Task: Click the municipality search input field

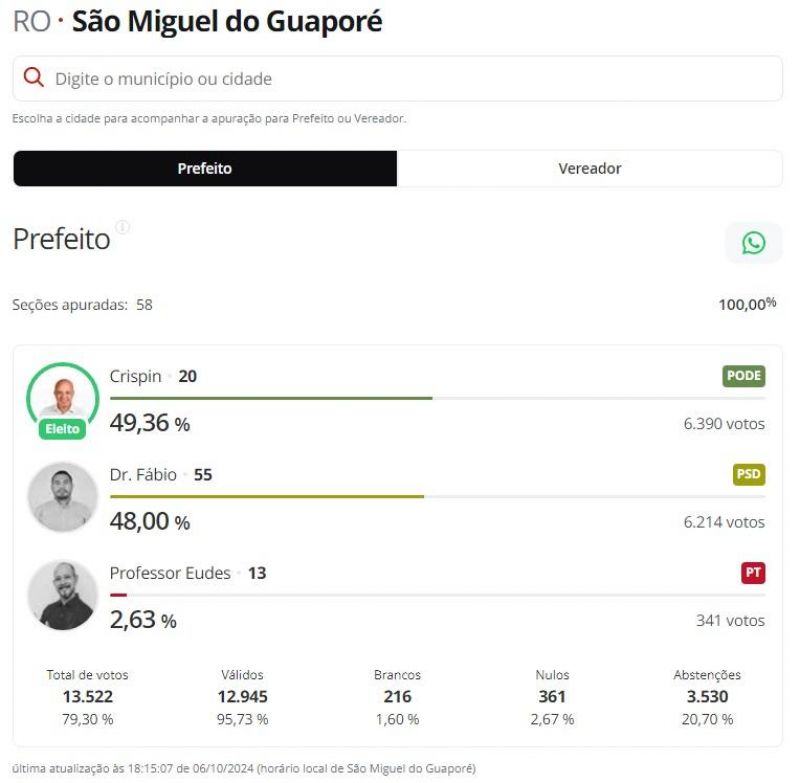Action: tap(400, 77)
